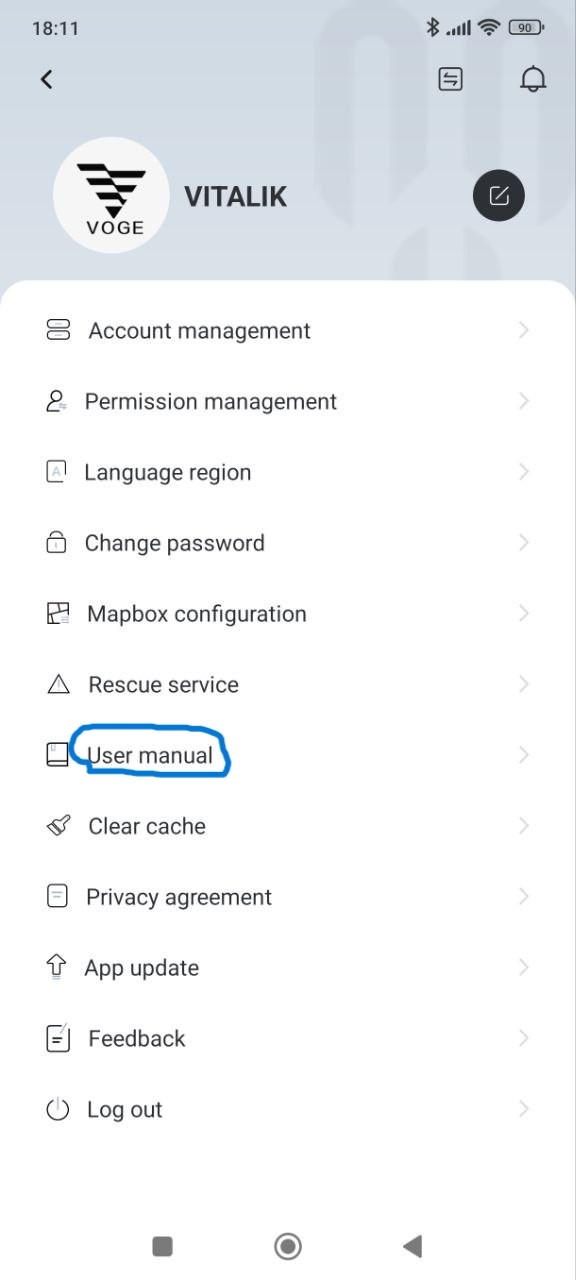Image resolution: width=576 pixels, height=1280 pixels.
Task: Tap the Rescue service warning triangle icon
Action: (58, 685)
